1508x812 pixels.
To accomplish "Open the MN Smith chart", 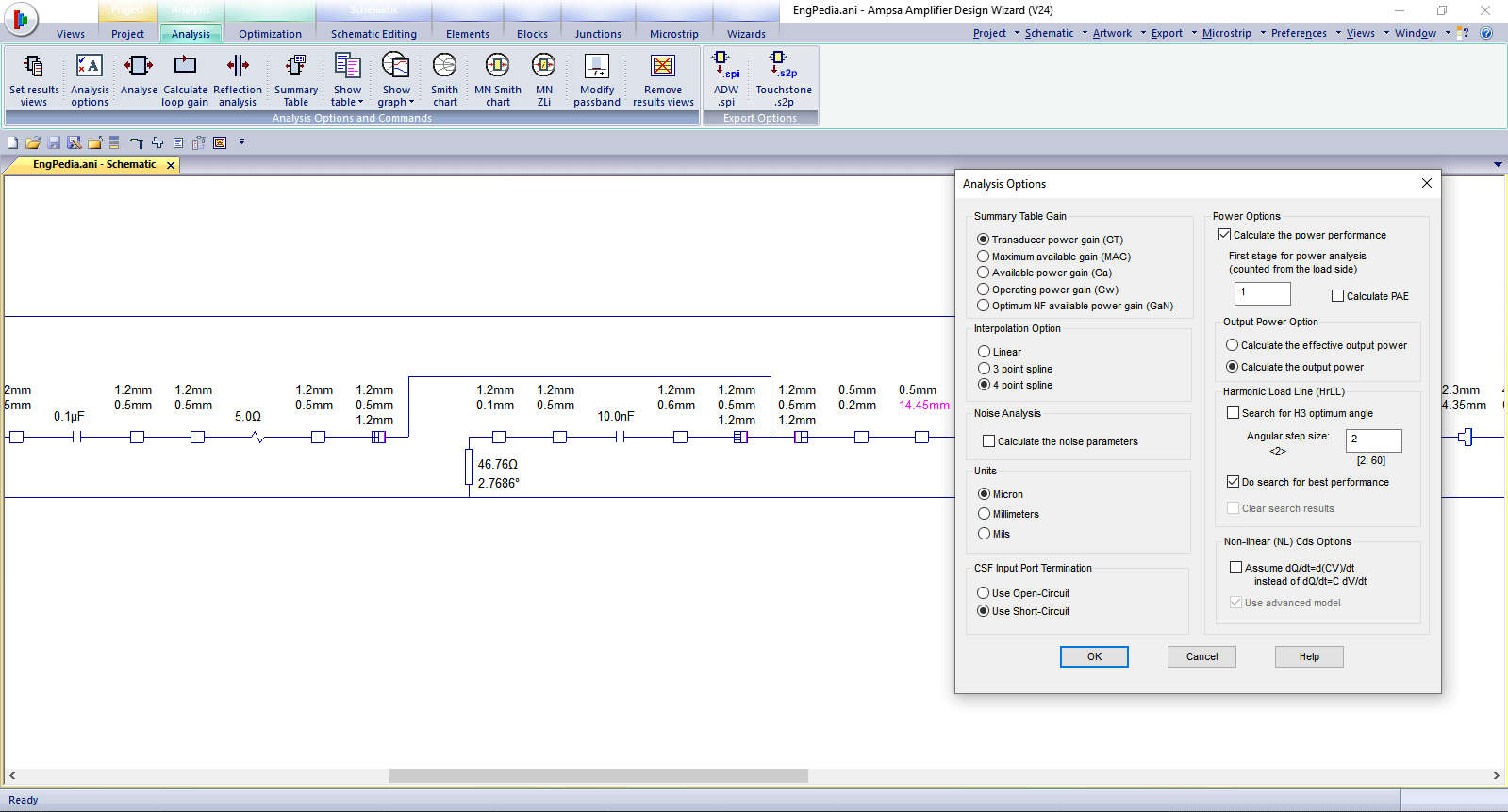I will click(x=497, y=78).
